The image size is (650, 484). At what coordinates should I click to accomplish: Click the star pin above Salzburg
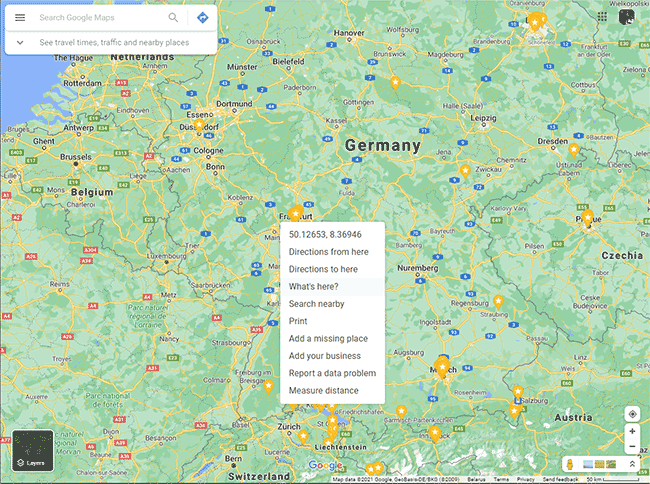518,392
